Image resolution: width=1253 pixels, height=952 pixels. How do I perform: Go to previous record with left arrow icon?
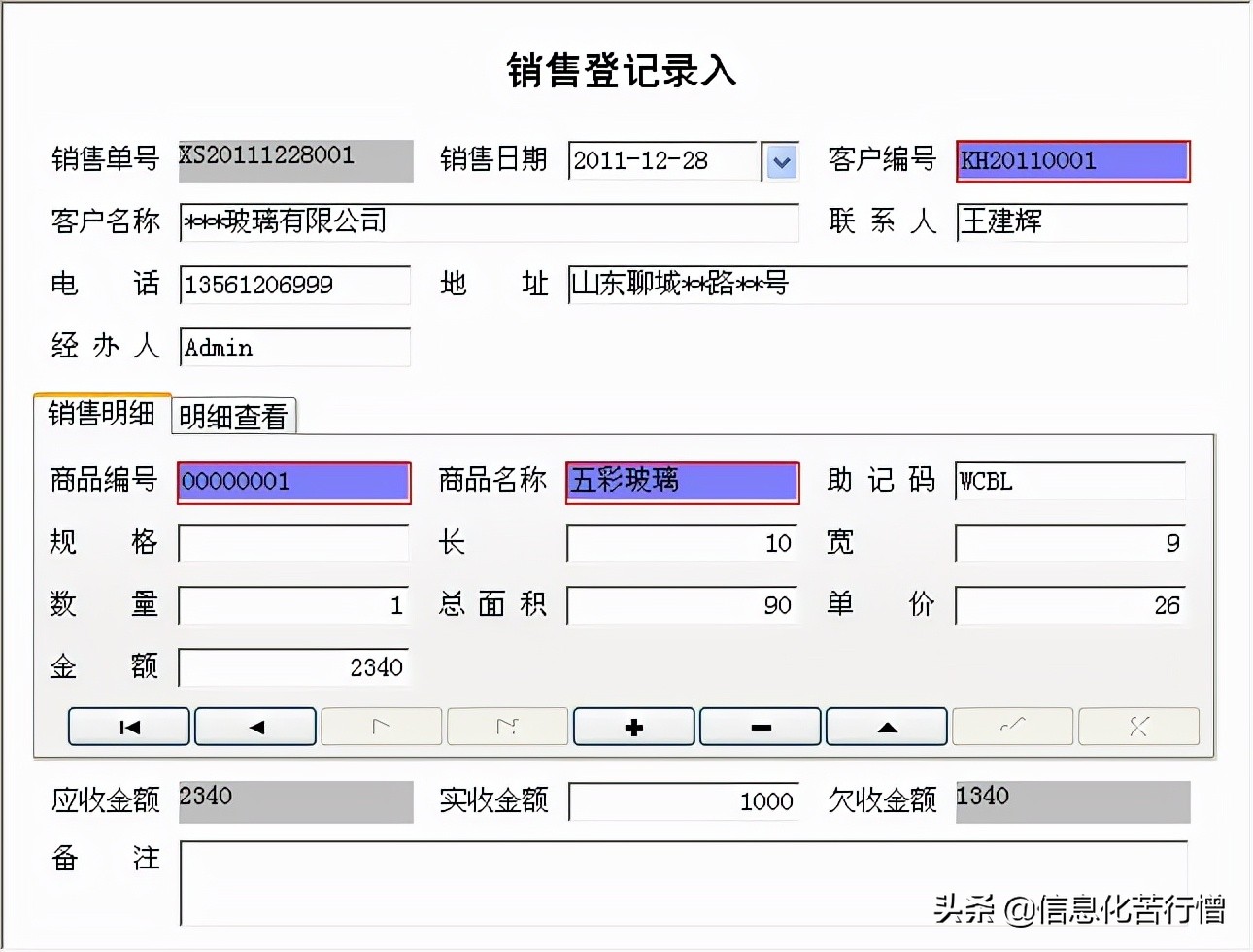[x=254, y=726]
